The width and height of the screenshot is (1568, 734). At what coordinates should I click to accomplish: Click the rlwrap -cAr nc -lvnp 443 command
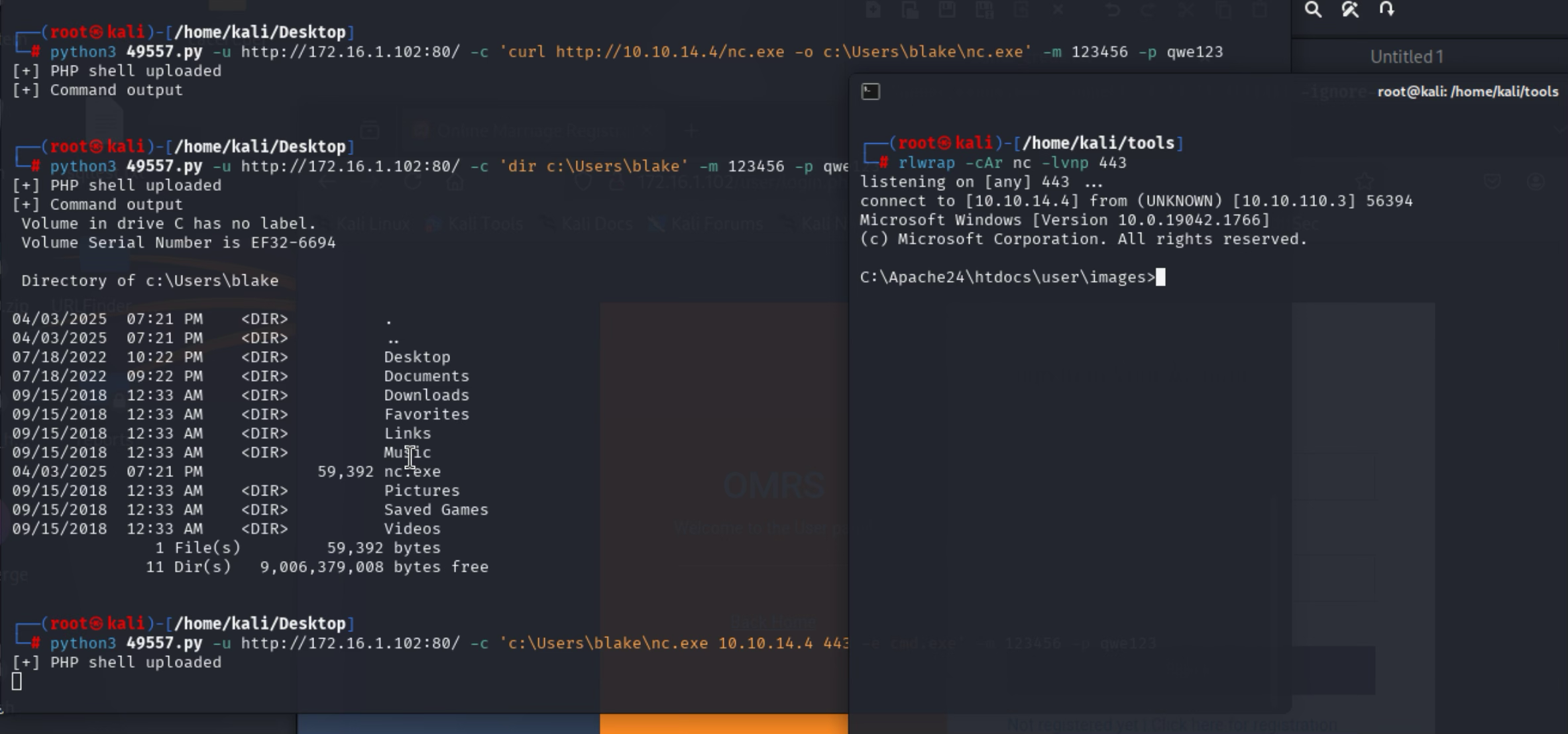click(1012, 163)
